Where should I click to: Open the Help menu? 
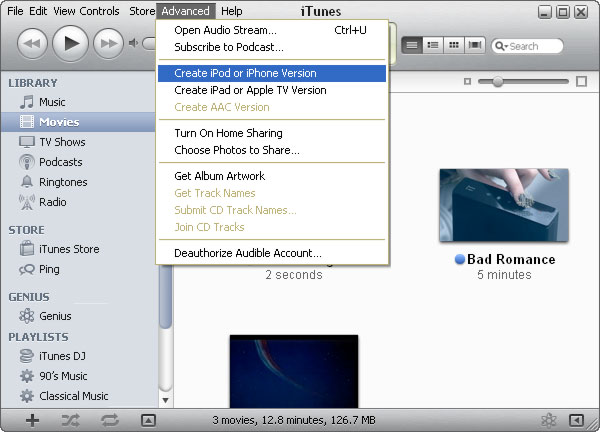(x=232, y=11)
